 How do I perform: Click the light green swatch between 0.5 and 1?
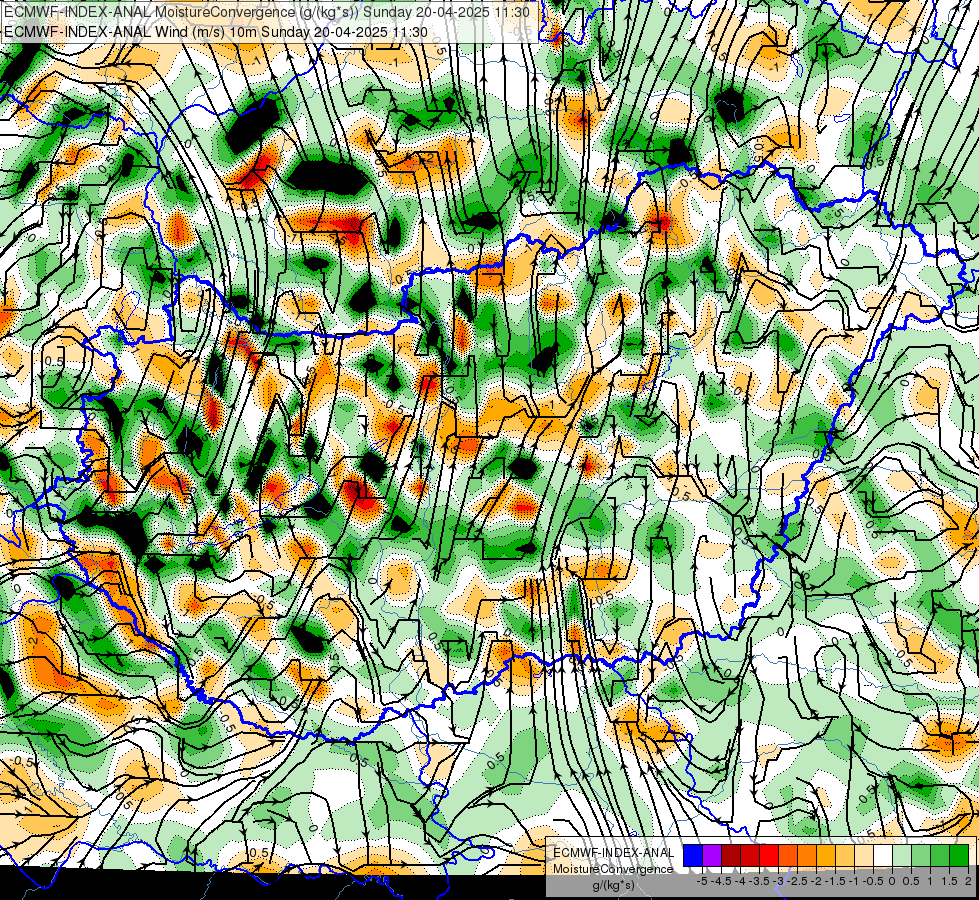[x=921, y=855]
